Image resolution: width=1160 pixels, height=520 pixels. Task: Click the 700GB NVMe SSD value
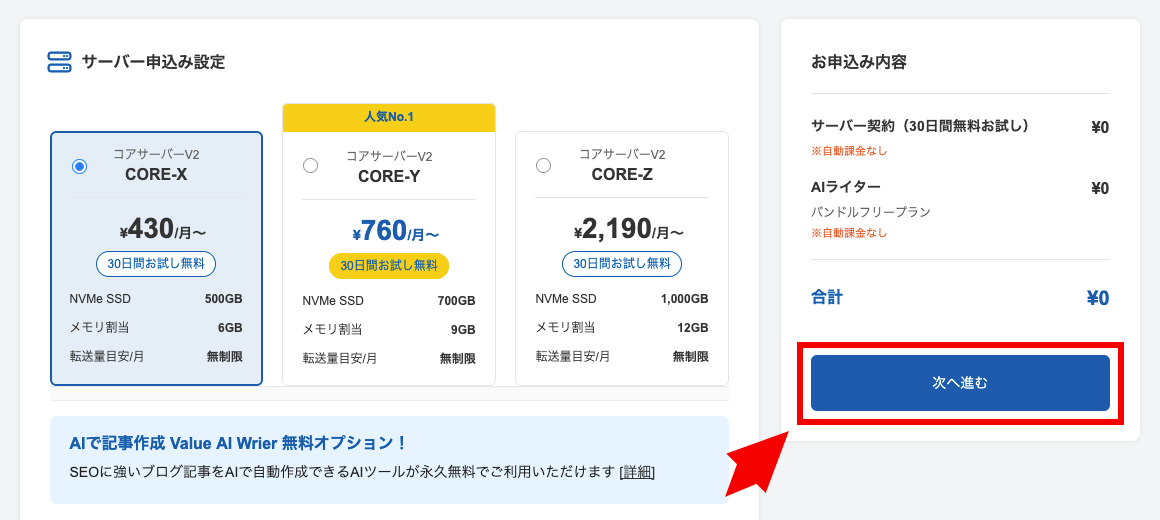tap(456, 301)
